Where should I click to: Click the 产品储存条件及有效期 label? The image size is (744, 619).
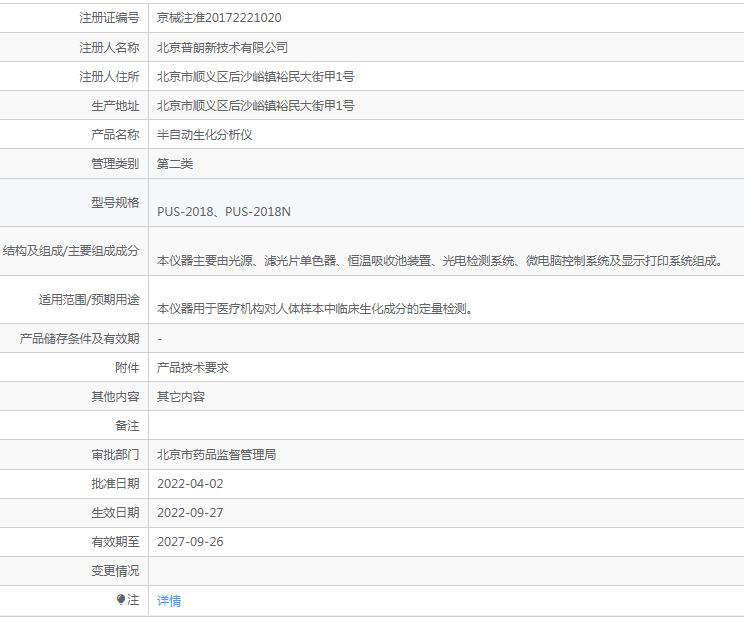click(x=80, y=338)
